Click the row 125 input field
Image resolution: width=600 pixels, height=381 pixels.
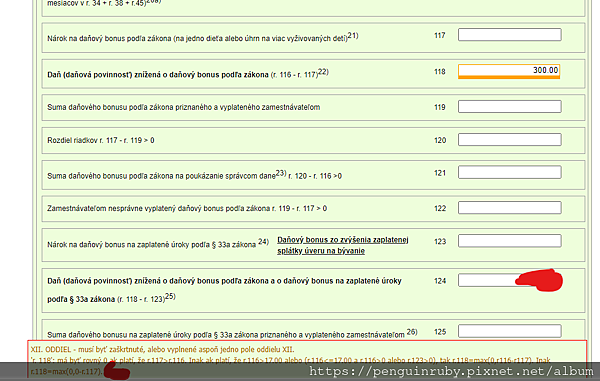coord(509,331)
